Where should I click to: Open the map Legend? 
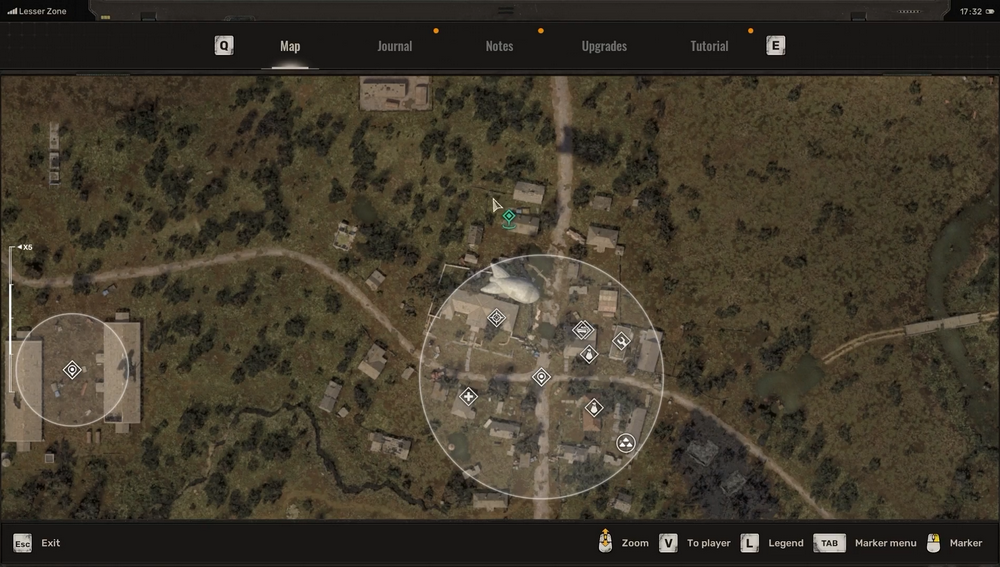click(786, 543)
